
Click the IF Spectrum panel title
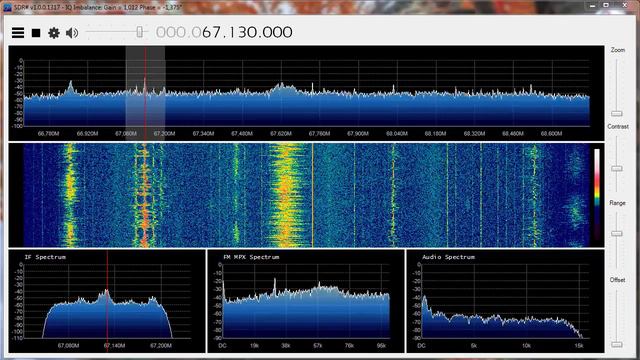point(45,257)
